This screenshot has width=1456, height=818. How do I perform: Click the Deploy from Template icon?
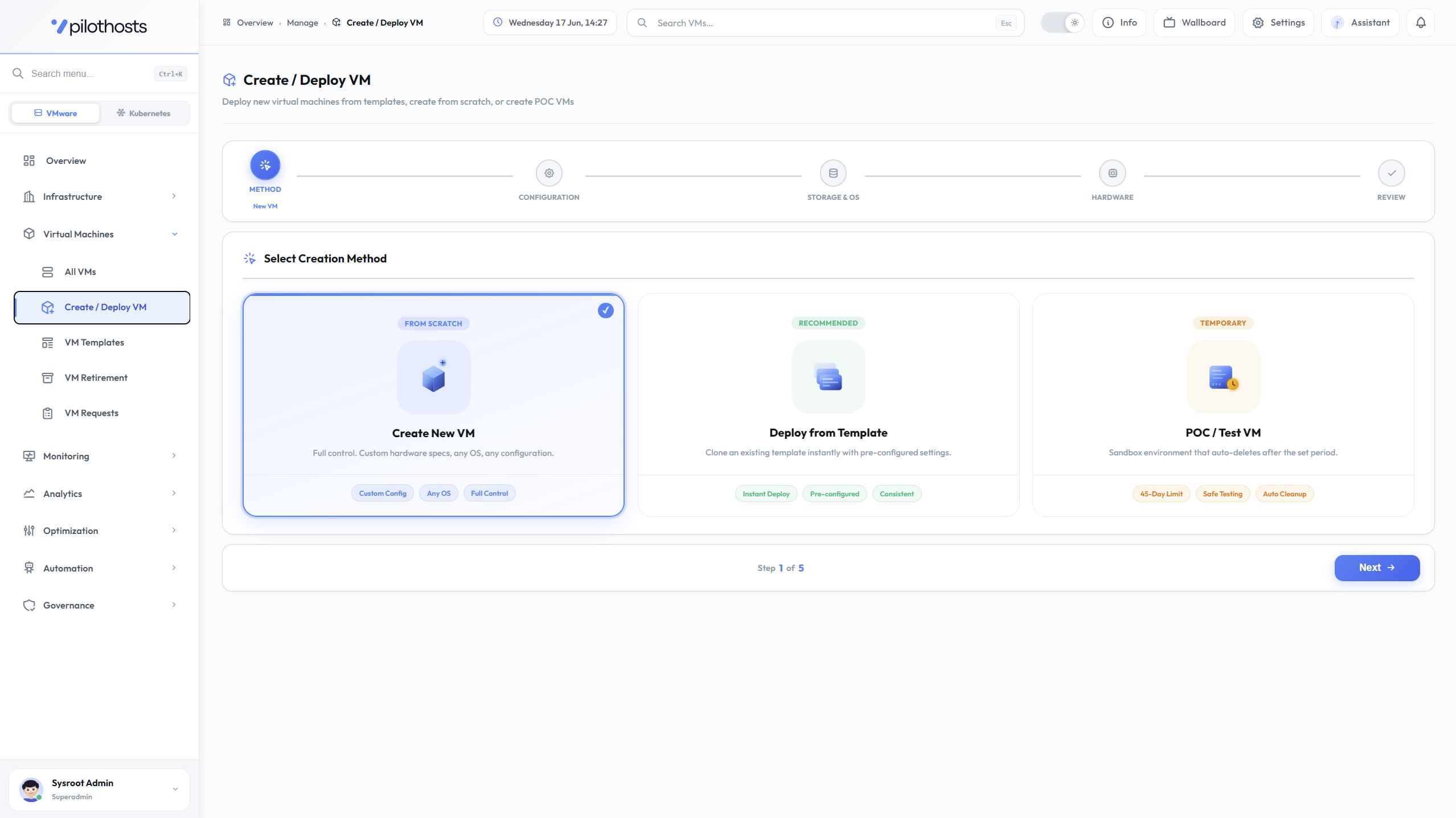tap(828, 376)
